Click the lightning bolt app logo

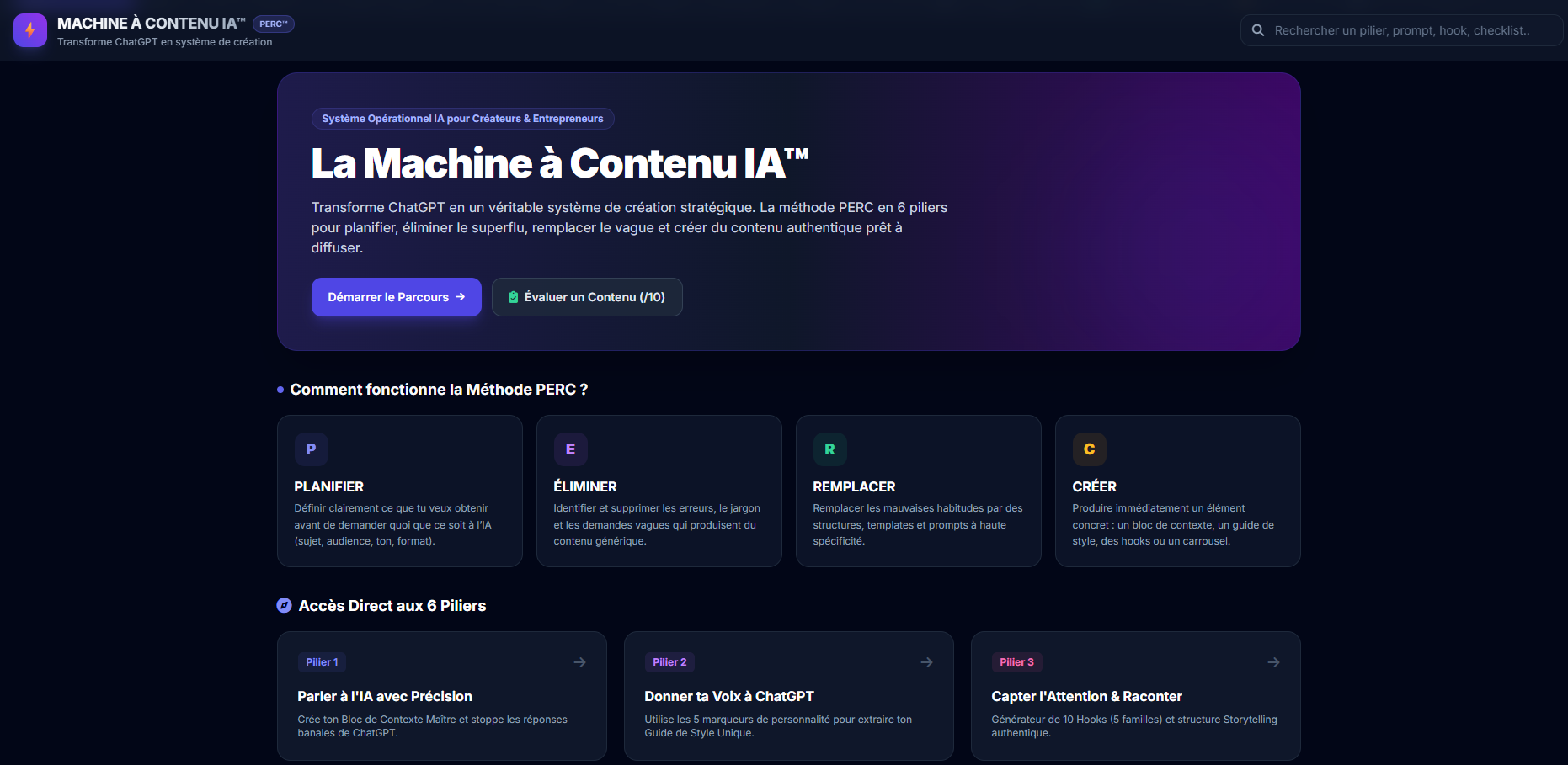pyautogui.click(x=30, y=30)
